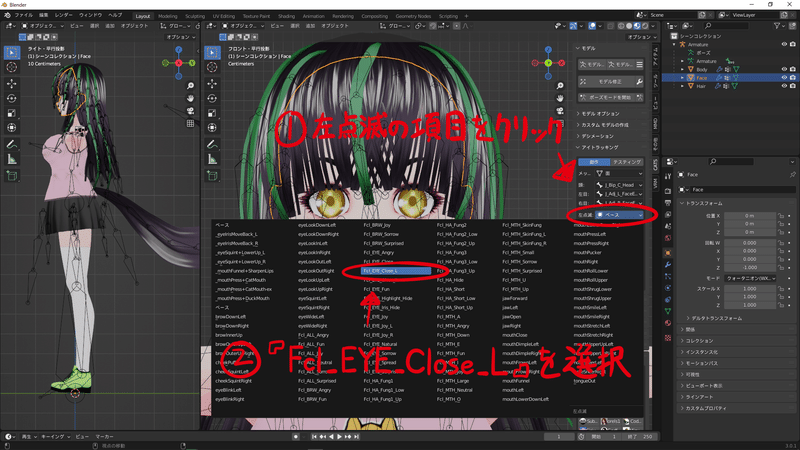Select eyeBlinkLeft in the shape key list
The width and height of the screenshot is (800, 450).
click(229, 390)
